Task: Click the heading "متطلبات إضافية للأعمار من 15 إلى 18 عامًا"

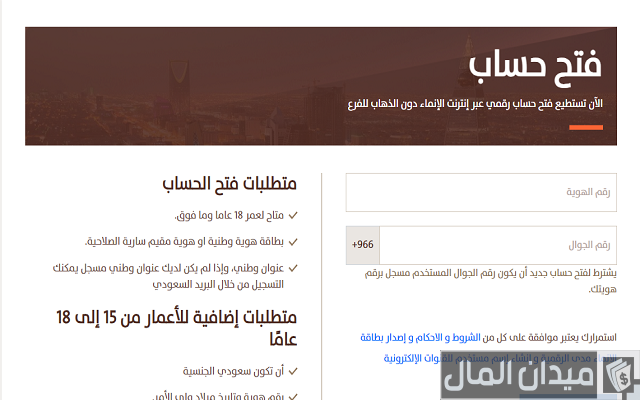Action: coord(176,328)
